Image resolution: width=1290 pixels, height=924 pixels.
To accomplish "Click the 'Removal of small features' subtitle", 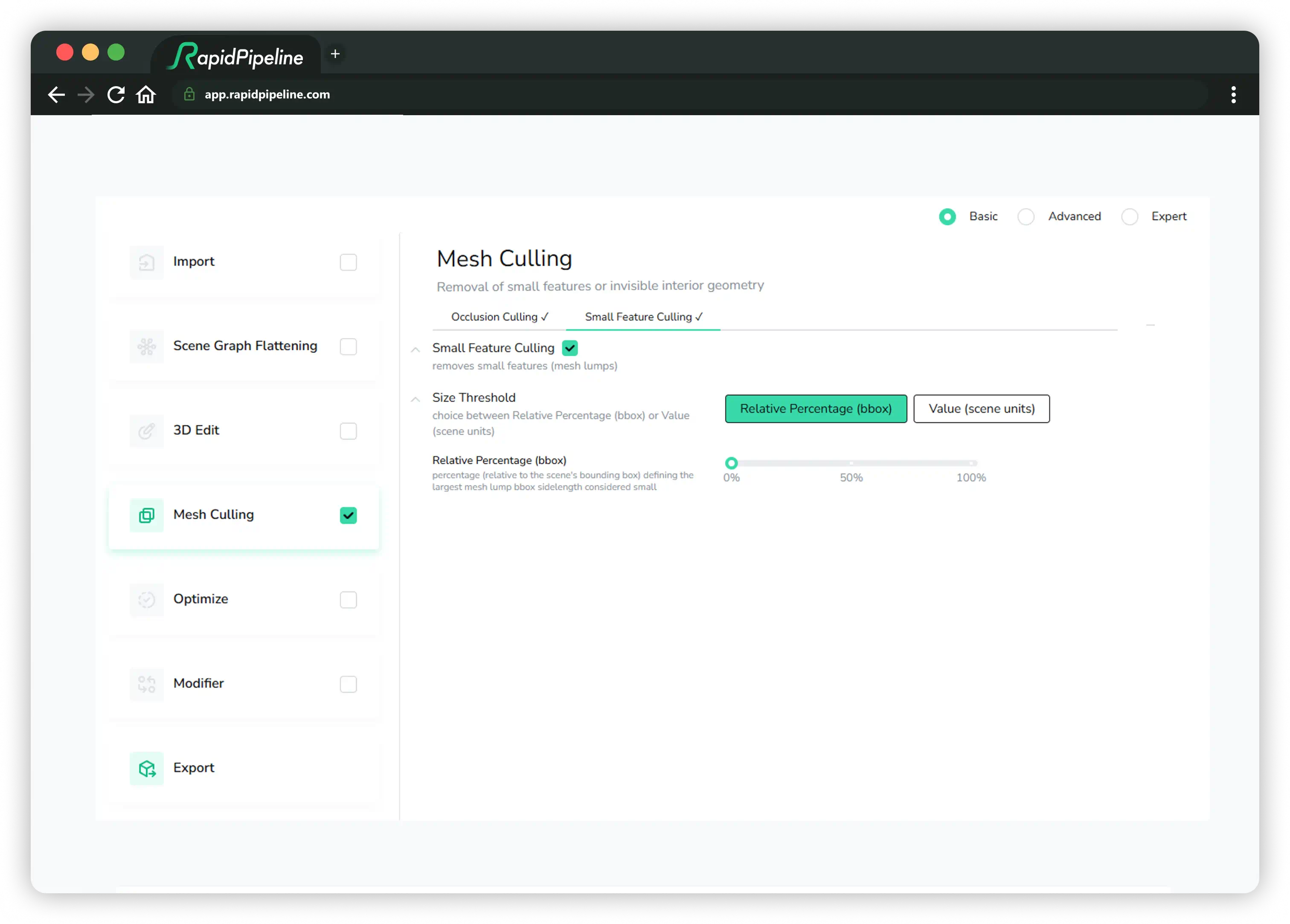I will pyautogui.click(x=600, y=286).
